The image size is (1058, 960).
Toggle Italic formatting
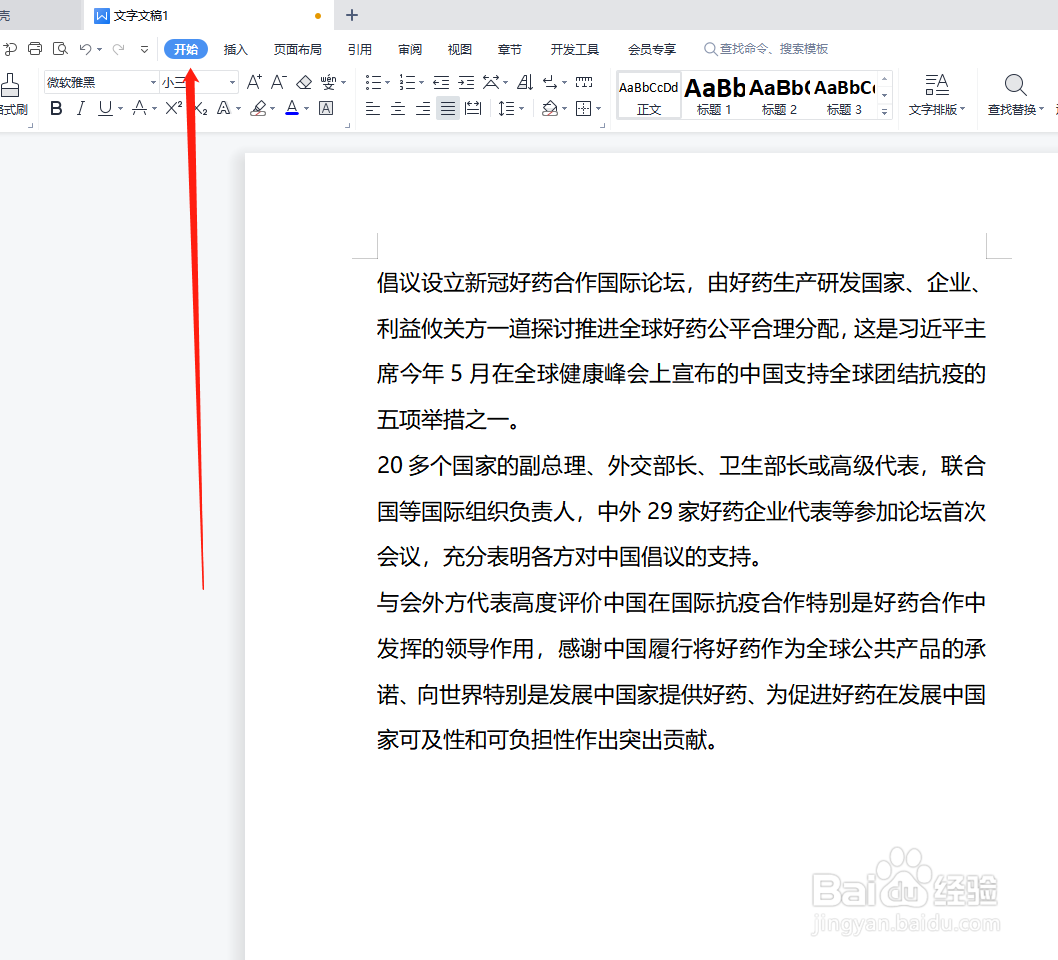coord(80,108)
